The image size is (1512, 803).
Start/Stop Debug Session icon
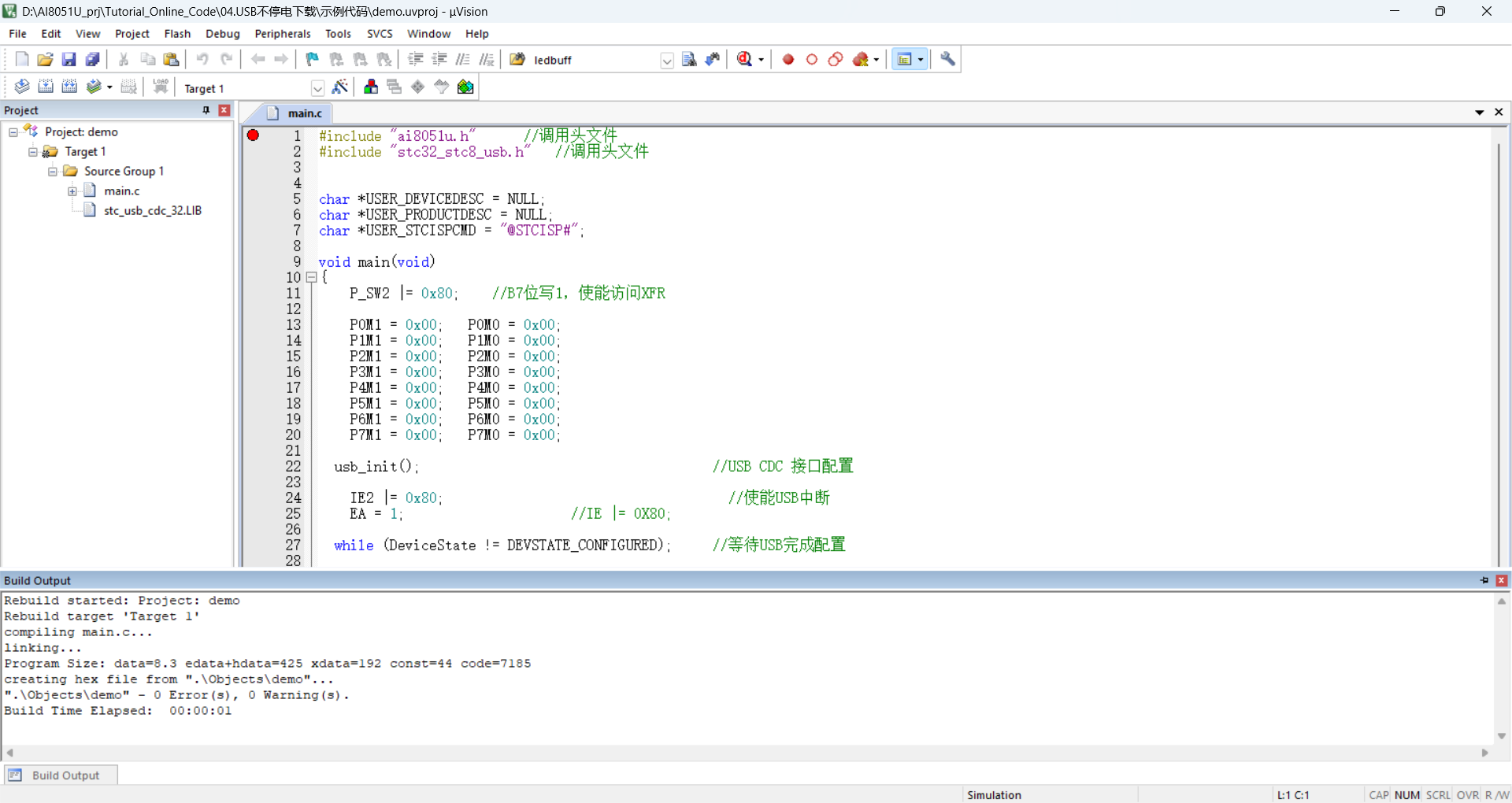[745, 59]
